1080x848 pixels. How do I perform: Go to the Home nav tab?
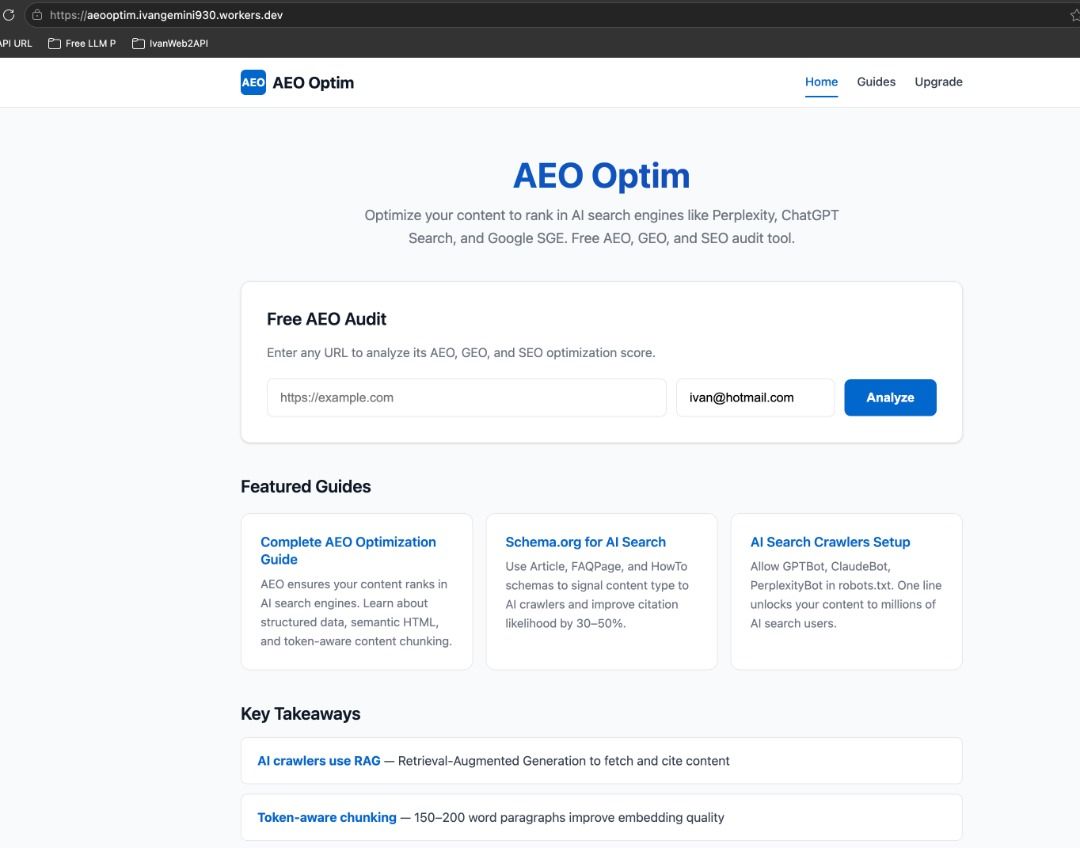(x=821, y=82)
